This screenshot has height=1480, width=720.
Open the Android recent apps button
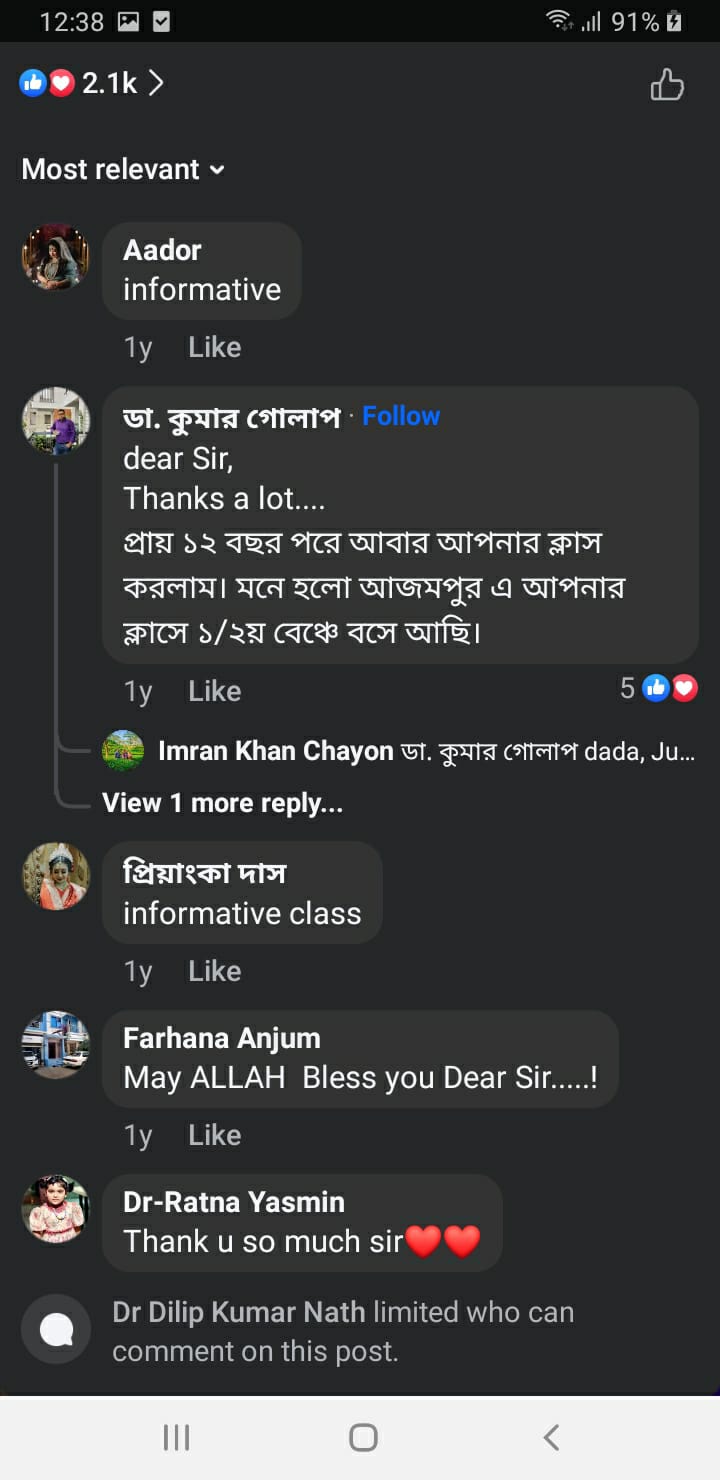[x=176, y=1438]
